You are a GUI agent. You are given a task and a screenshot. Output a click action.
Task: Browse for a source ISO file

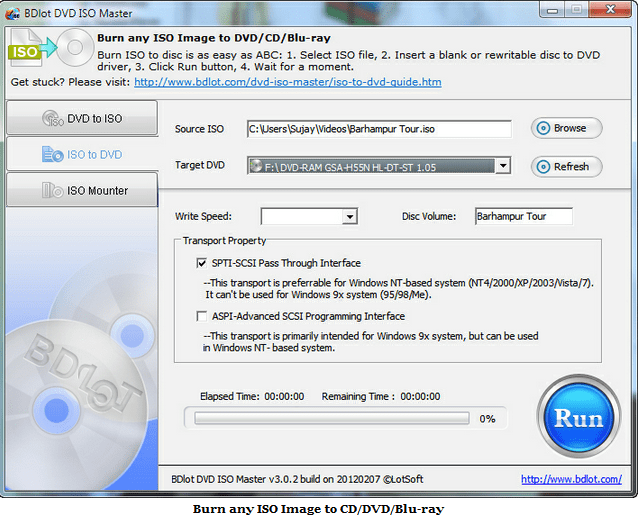click(566, 128)
